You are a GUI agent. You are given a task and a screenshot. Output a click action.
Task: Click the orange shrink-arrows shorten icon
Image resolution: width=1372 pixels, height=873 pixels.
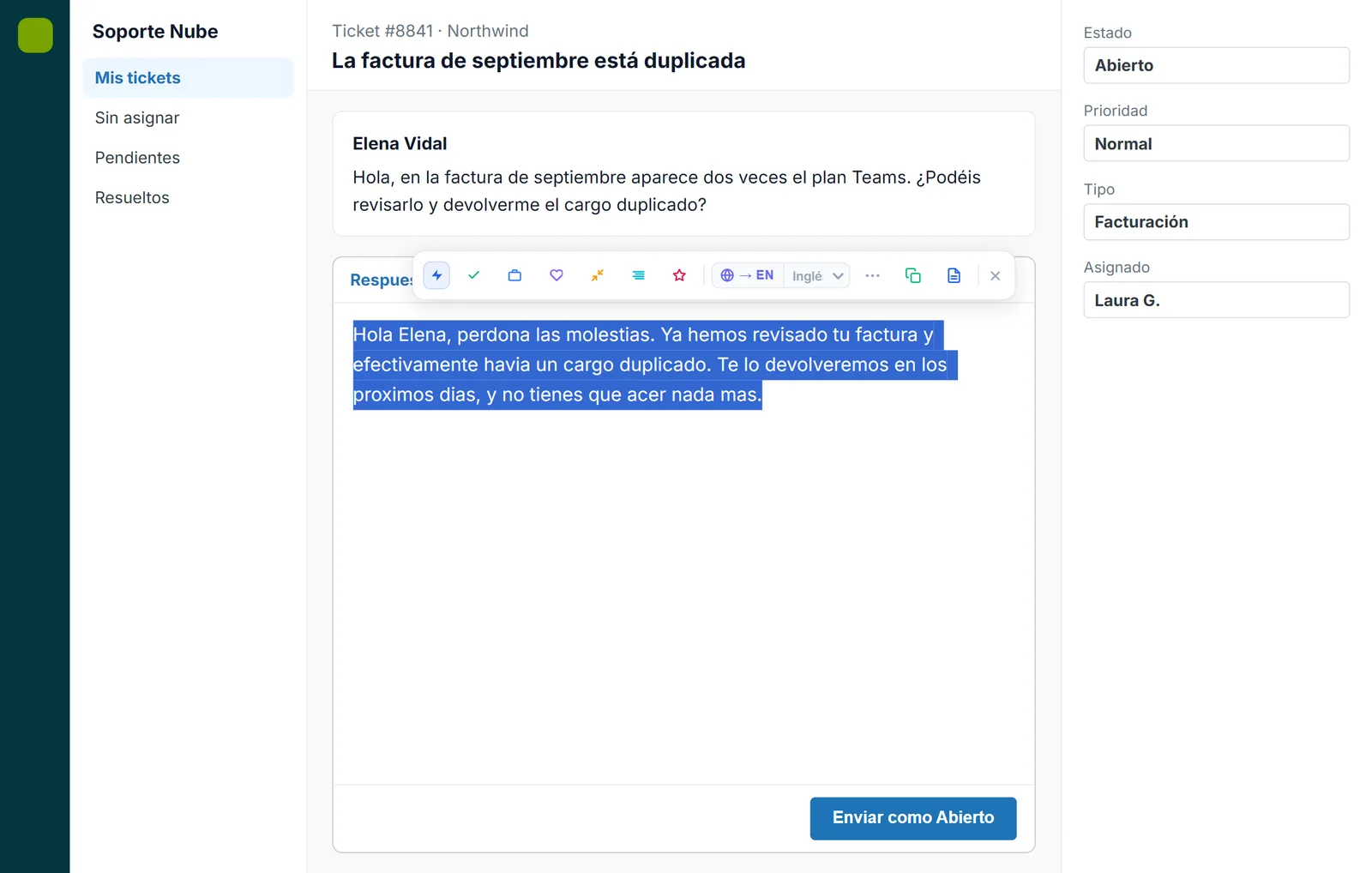[598, 275]
